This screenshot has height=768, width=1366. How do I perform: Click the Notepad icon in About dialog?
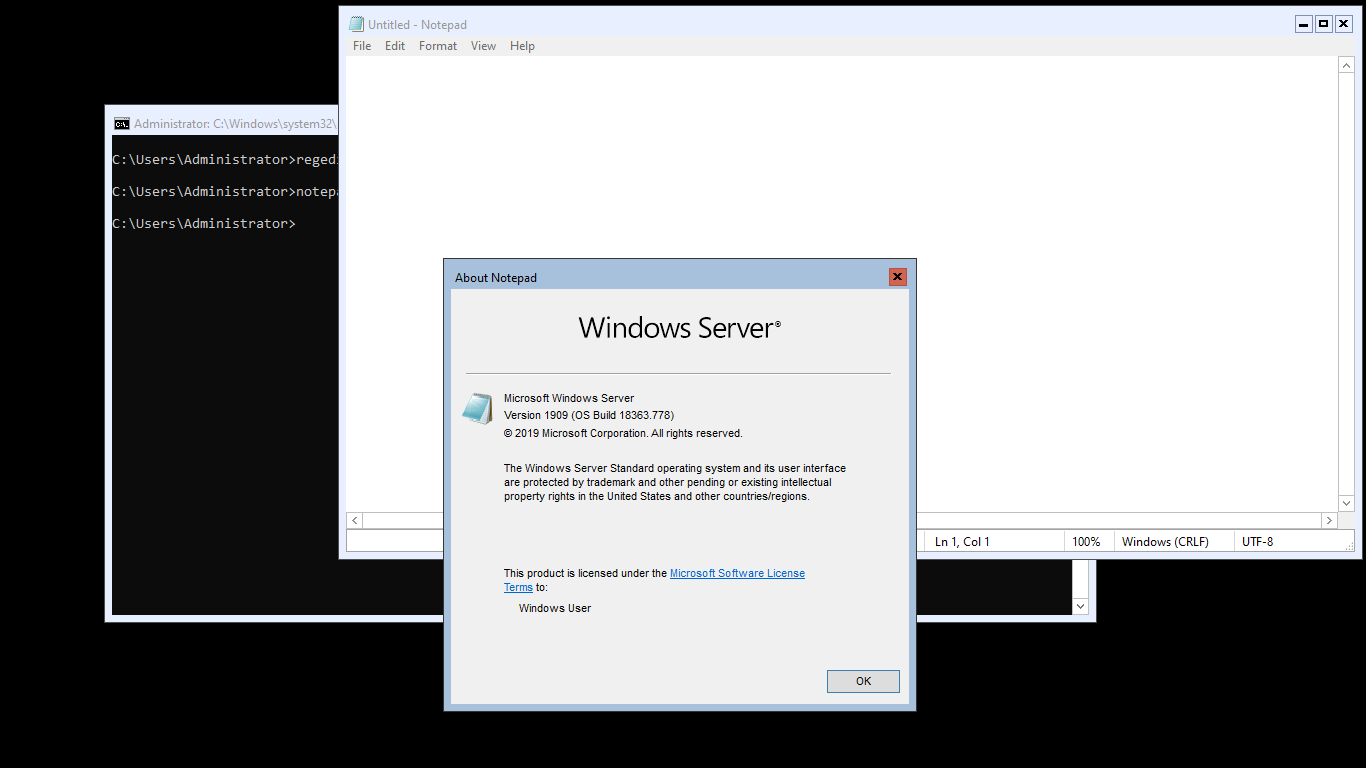[x=477, y=408]
